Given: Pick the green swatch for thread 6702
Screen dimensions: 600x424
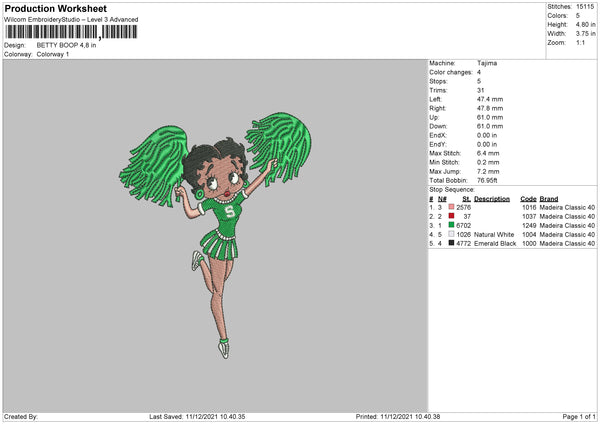Looking at the screenshot, I should [452, 225].
